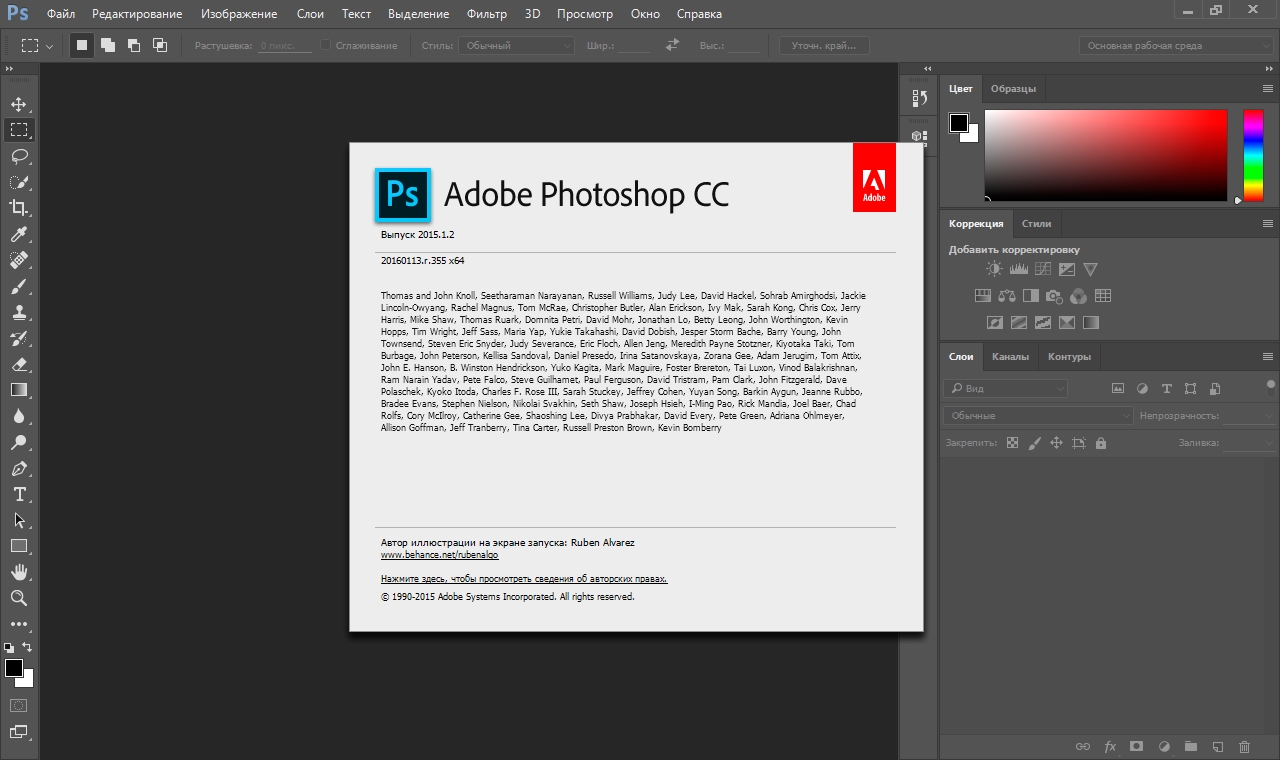Select the Eyedropper tool
Screen dimensions: 1280x760
[19, 234]
